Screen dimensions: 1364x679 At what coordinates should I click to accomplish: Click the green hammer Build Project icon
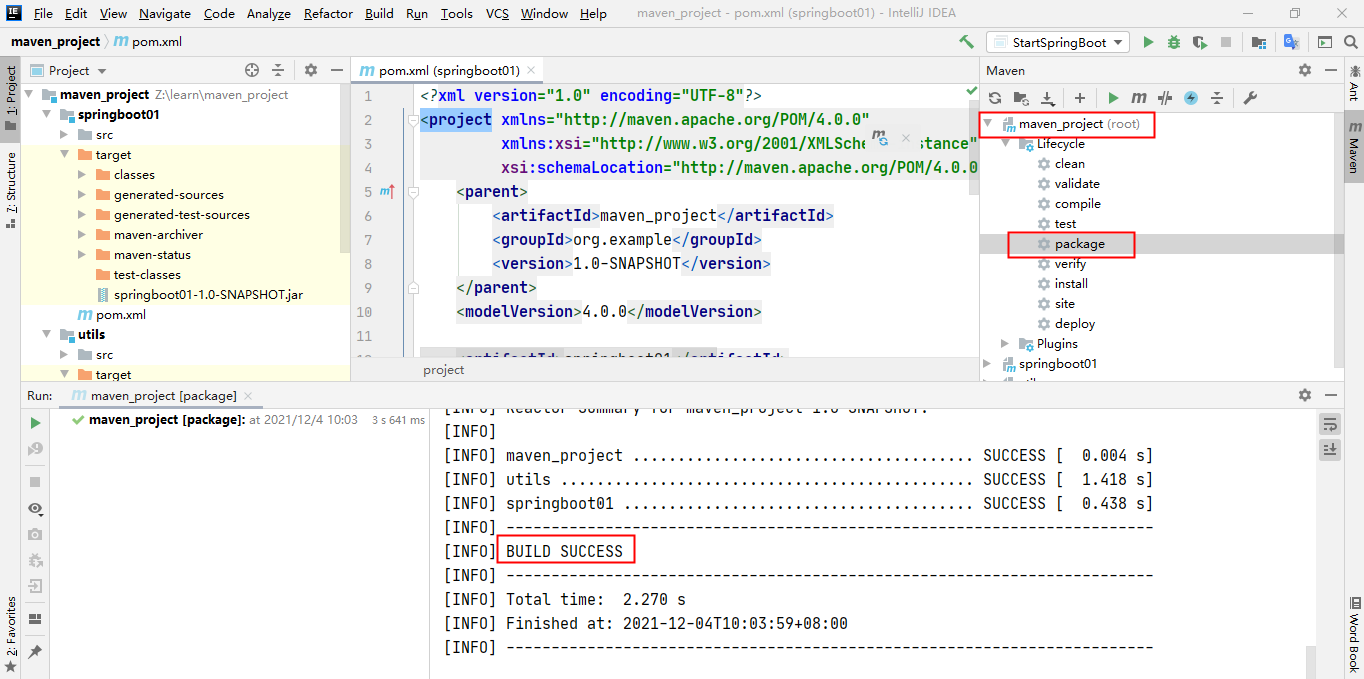(966, 42)
